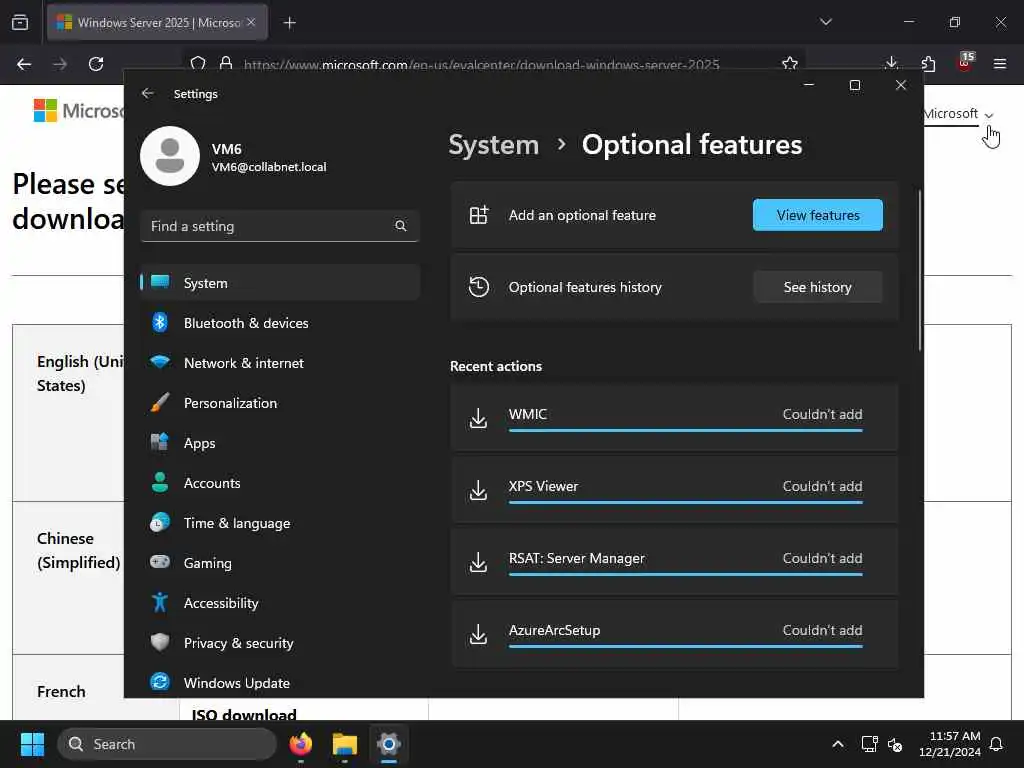The image size is (1024, 768).
Task: Open Firefox downloads panel
Action: click(891, 64)
